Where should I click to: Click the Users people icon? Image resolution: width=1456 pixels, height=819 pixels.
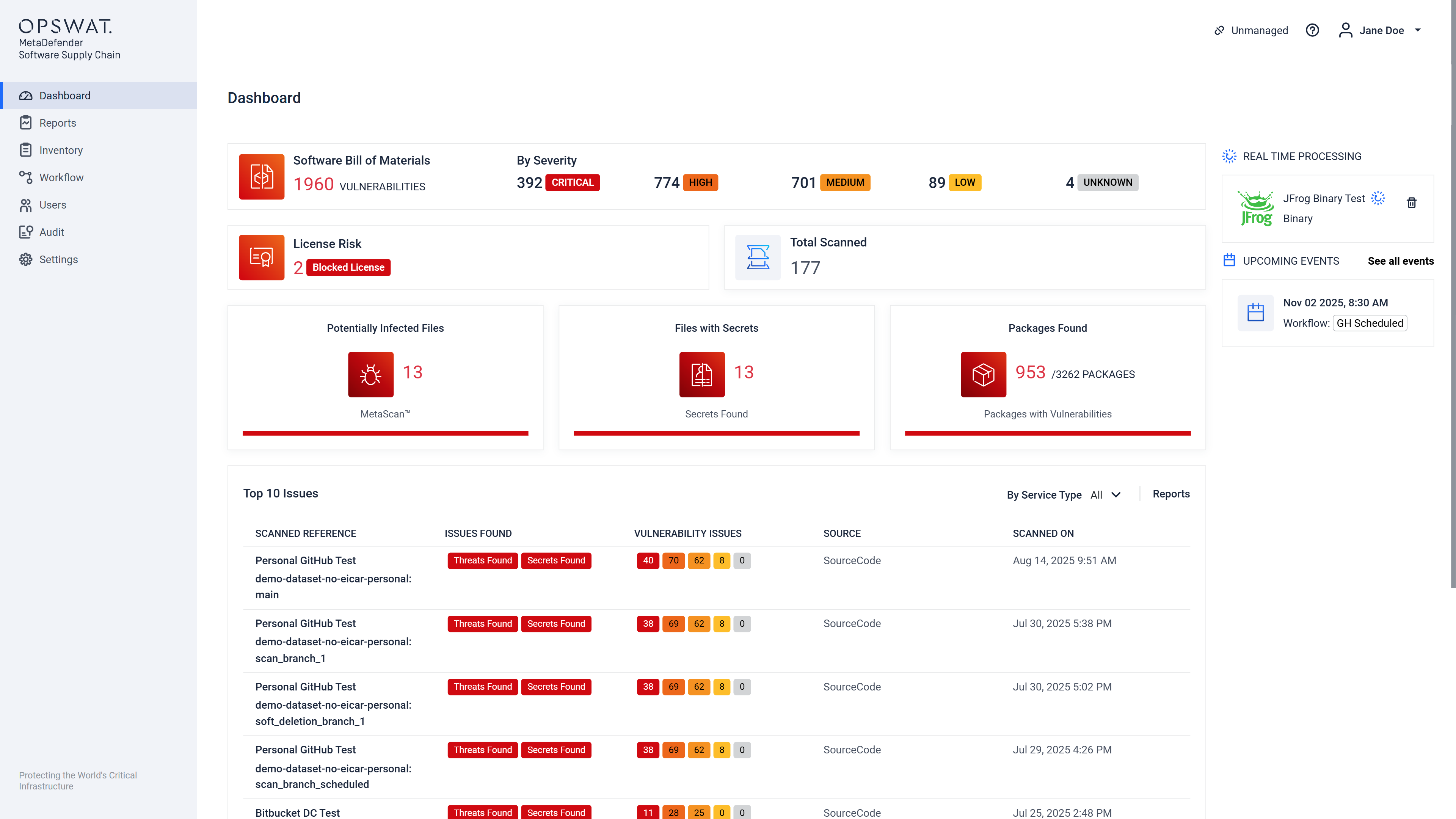click(25, 205)
